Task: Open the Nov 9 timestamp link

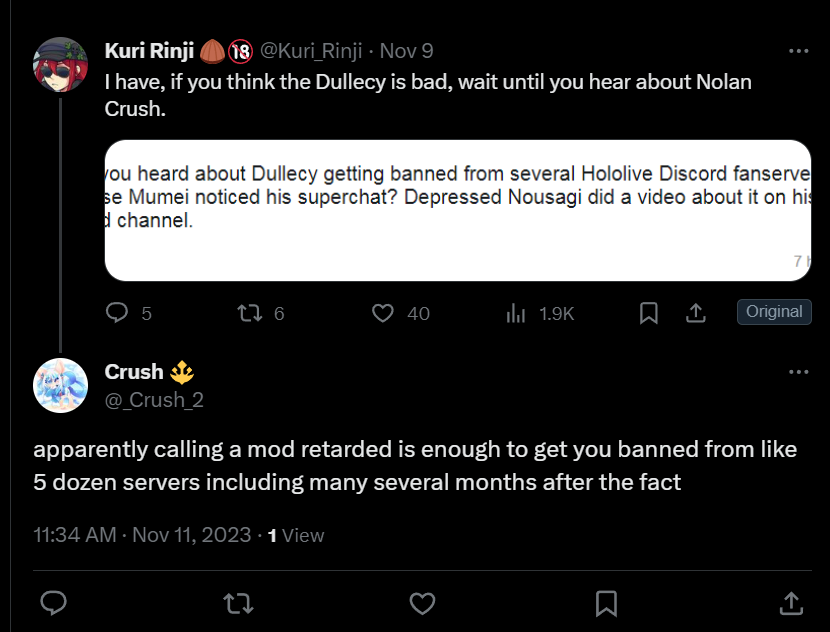Action: click(407, 51)
